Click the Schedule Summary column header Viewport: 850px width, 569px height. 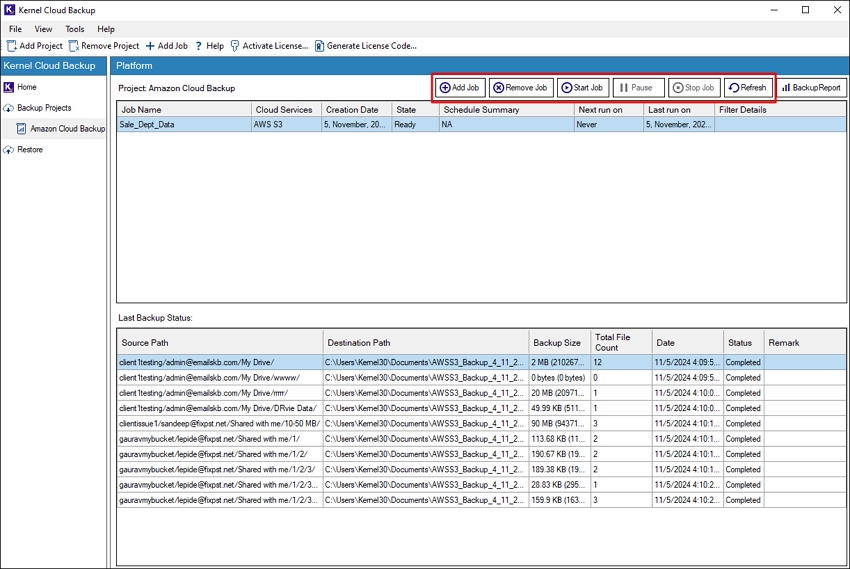pos(506,109)
